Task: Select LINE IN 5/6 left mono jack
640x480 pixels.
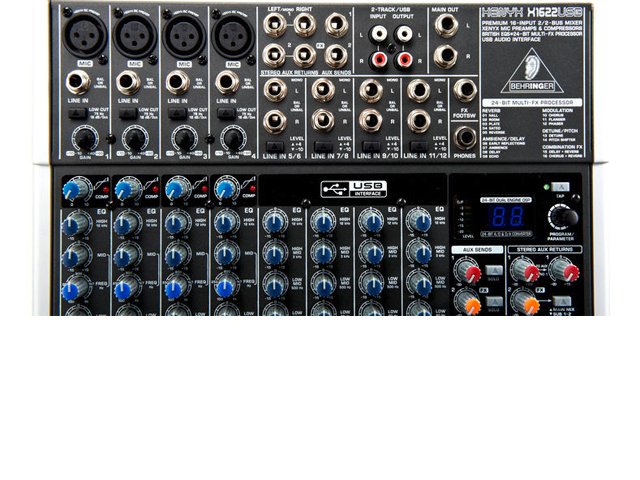Action: [x=275, y=90]
